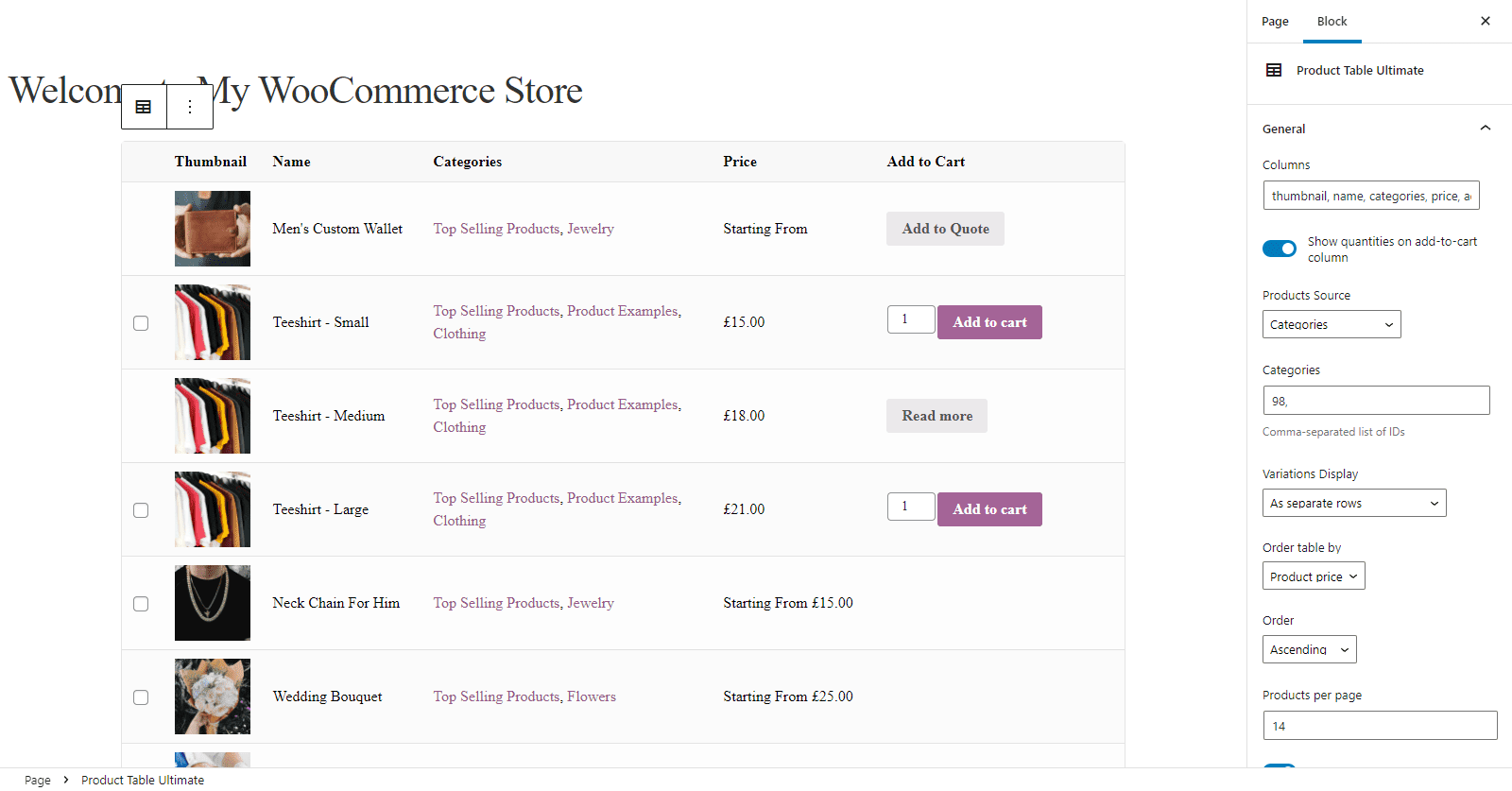1512x791 pixels.
Task: Click the Product Table Ultimate icon in sidebar
Action: point(1274,70)
